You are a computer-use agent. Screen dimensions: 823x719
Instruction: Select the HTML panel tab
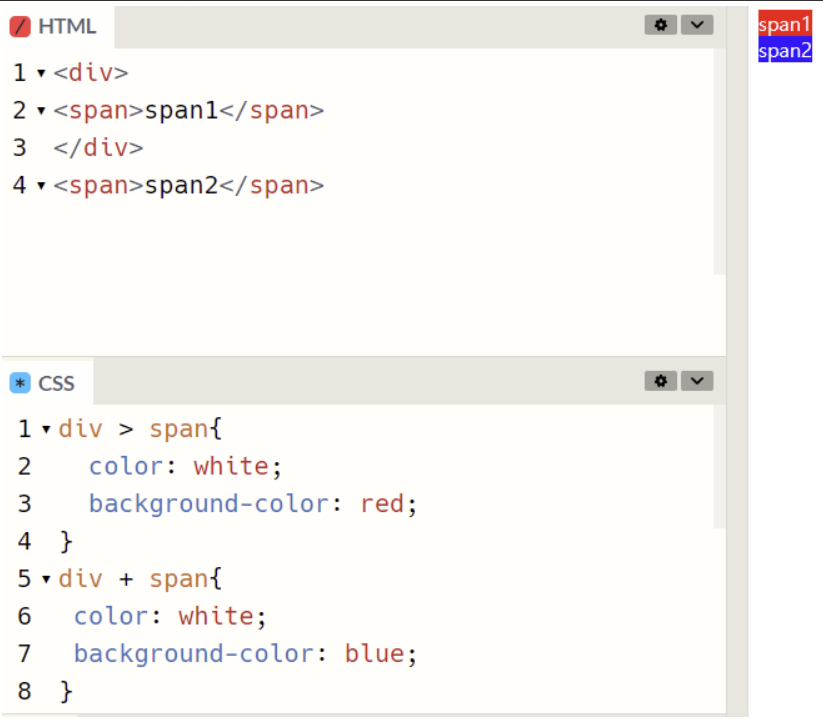click(58, 27)
